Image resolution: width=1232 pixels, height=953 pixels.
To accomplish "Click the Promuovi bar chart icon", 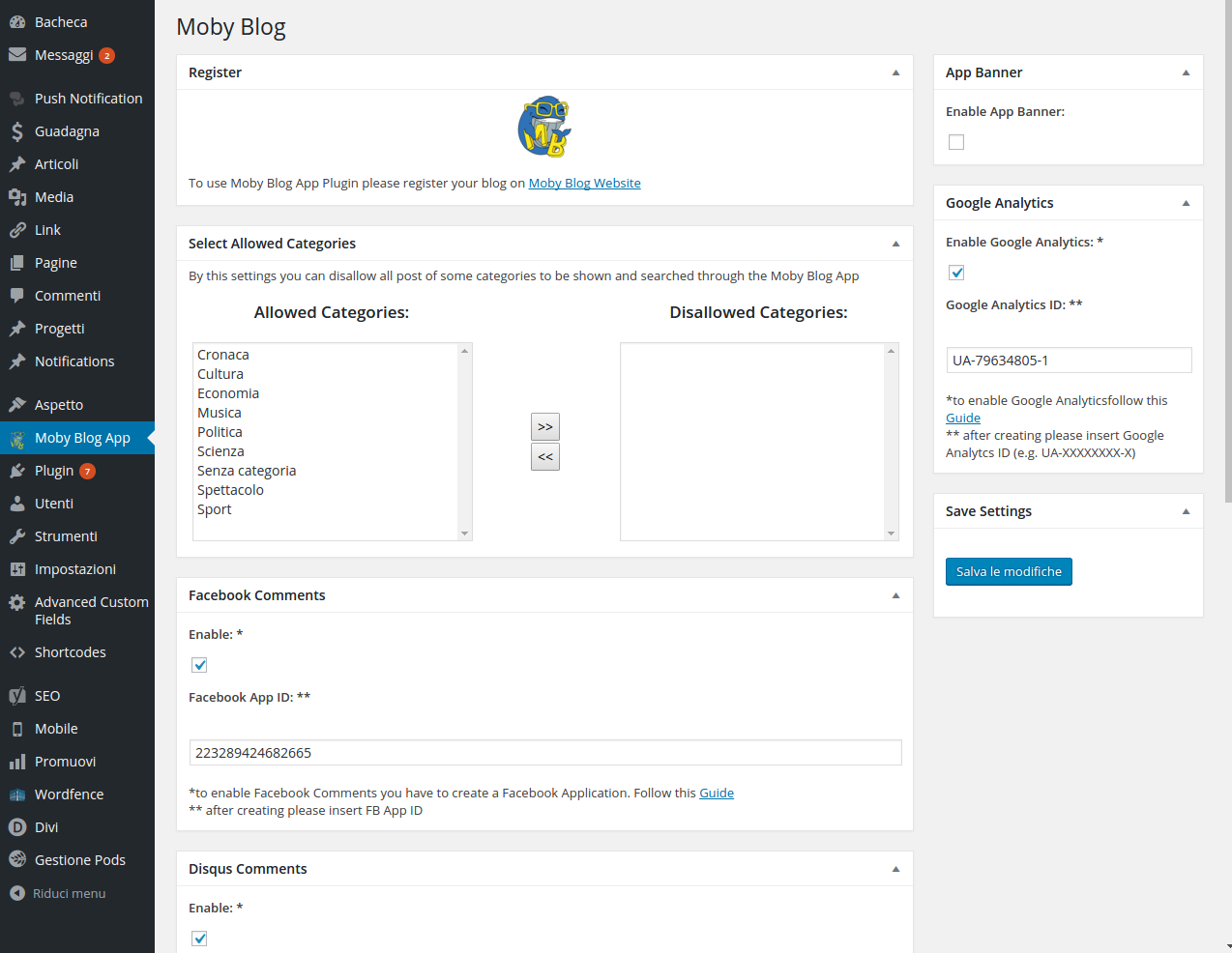I will (x=17, y=762).
